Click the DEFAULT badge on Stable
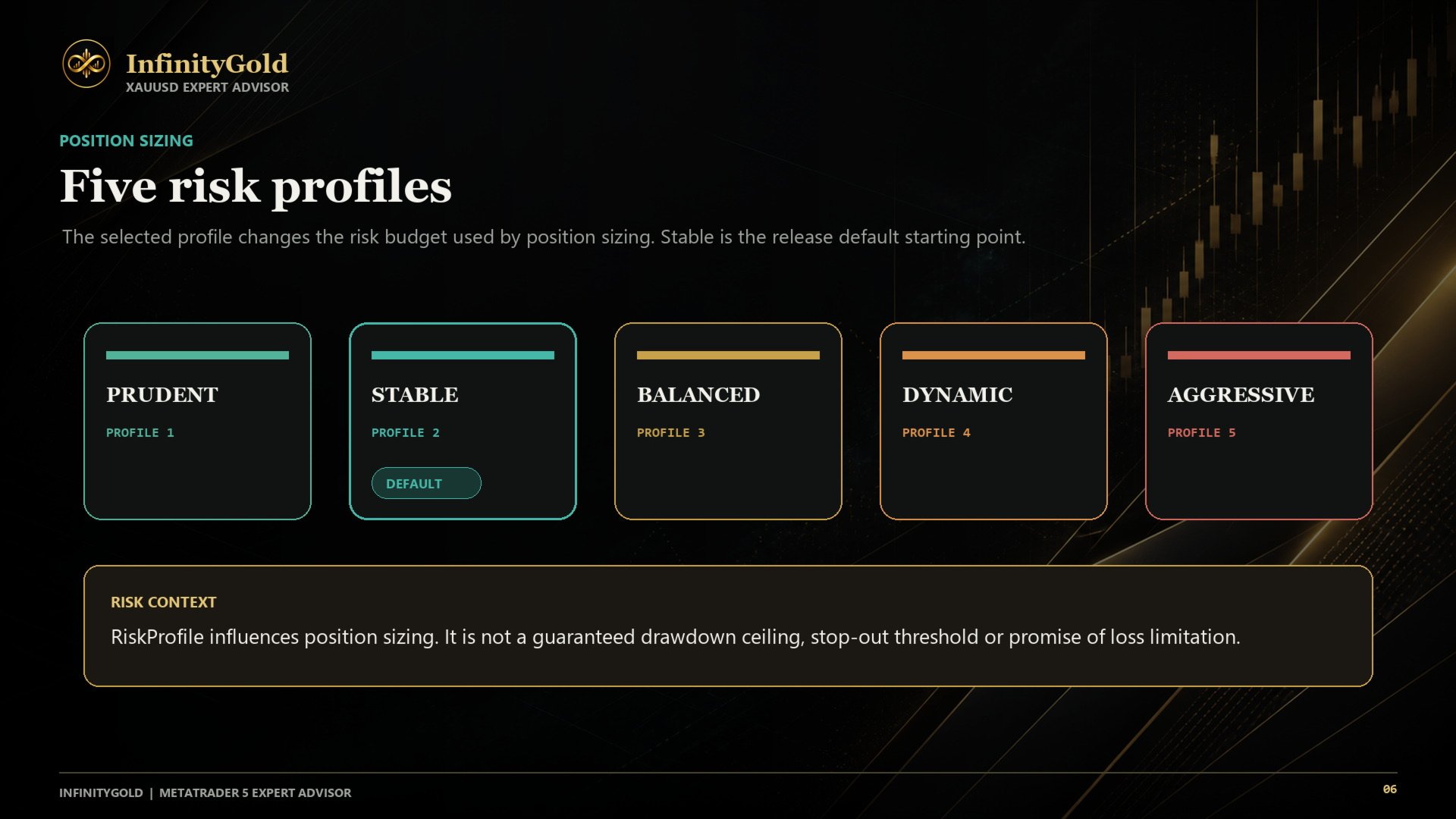This screenshot has width=1456, height=819. [426, 483]
